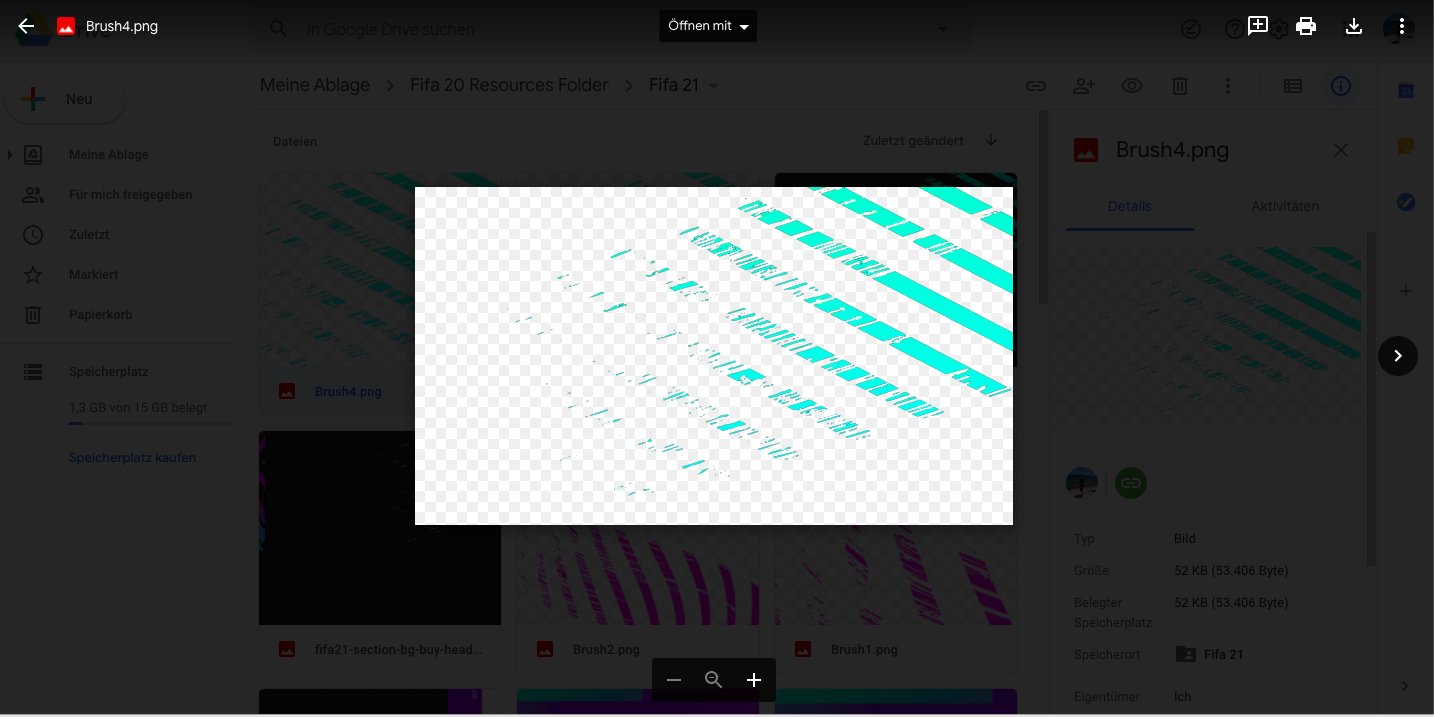
Task: Open search options dropdown arrow in search bar
Action: point(942,30)
